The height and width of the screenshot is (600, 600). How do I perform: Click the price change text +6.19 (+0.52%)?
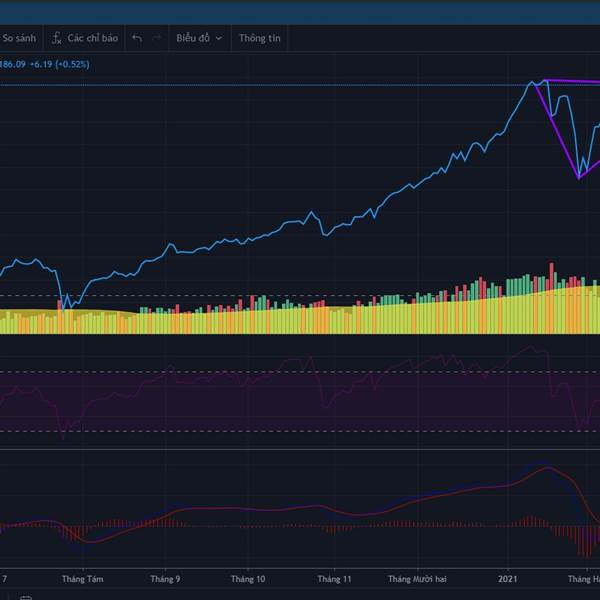coord(61,65)
